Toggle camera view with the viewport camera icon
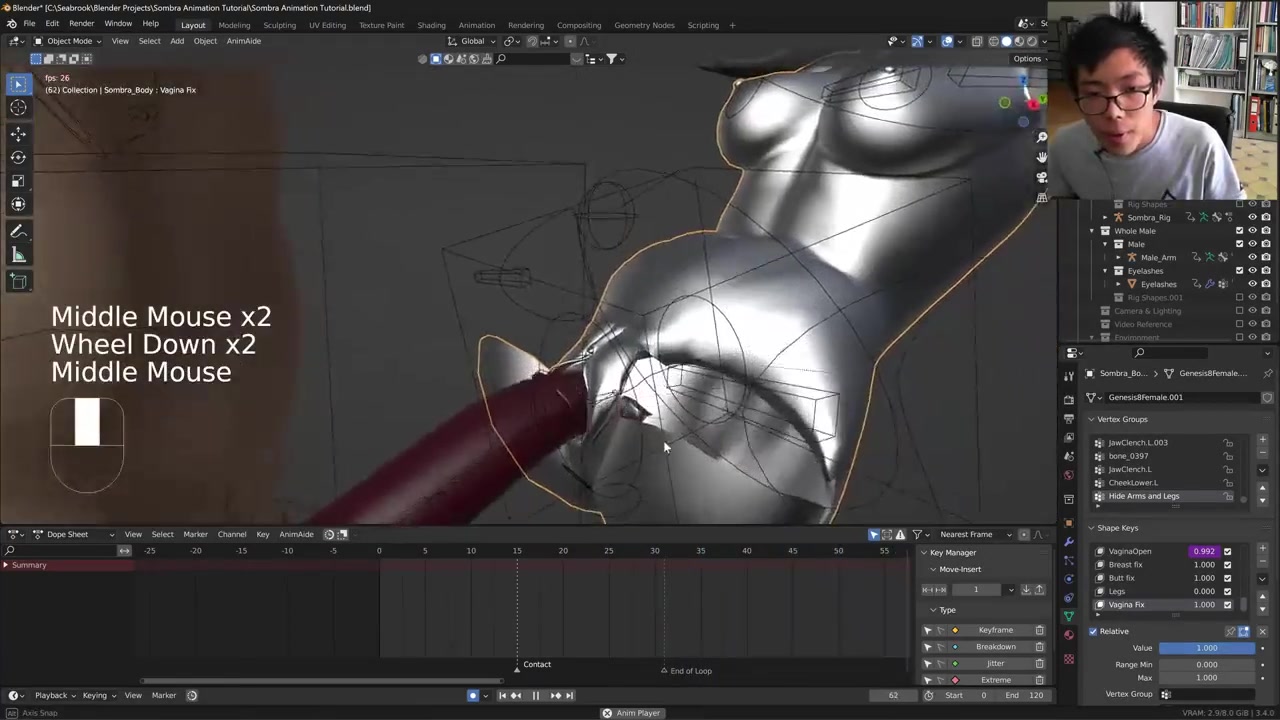Image resolution: width=1280 pixels, height=720 pixels. click(x=1041, y=177)
